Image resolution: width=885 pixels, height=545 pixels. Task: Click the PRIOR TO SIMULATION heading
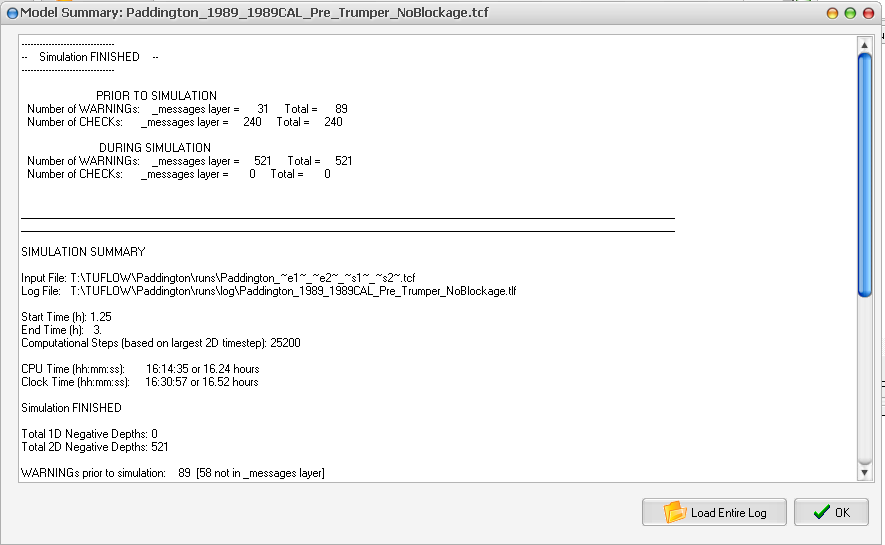tap(156, 96)
